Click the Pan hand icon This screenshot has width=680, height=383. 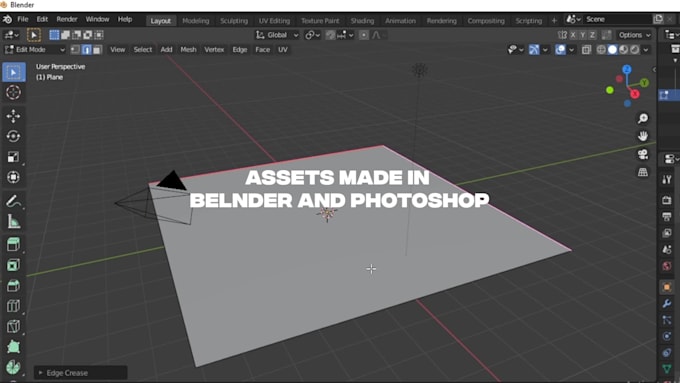pyautogui.click(x=643, y=136)
